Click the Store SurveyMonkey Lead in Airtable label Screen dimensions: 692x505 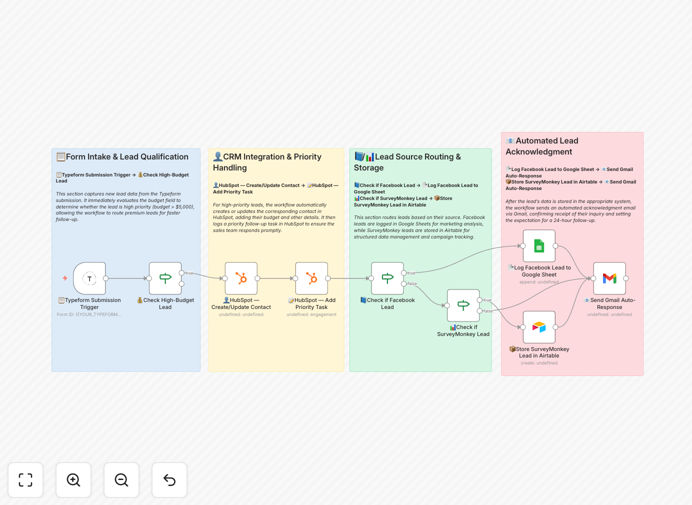coord(539,352)
